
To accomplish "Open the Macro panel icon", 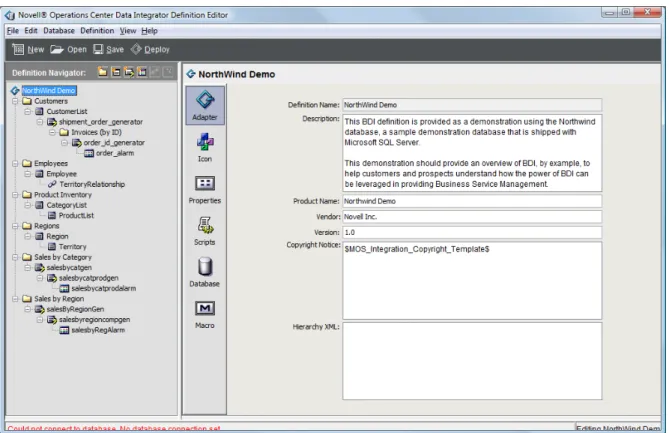I will (x=205, y=314).
